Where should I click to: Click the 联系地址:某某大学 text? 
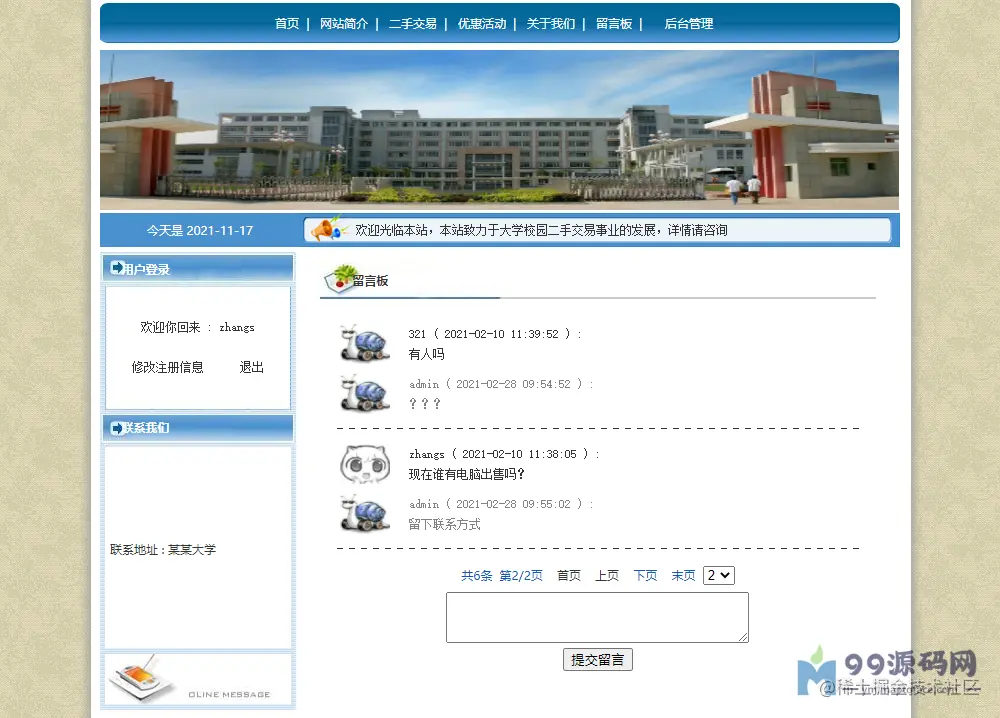pyautogui.click(x=163, y=550)
